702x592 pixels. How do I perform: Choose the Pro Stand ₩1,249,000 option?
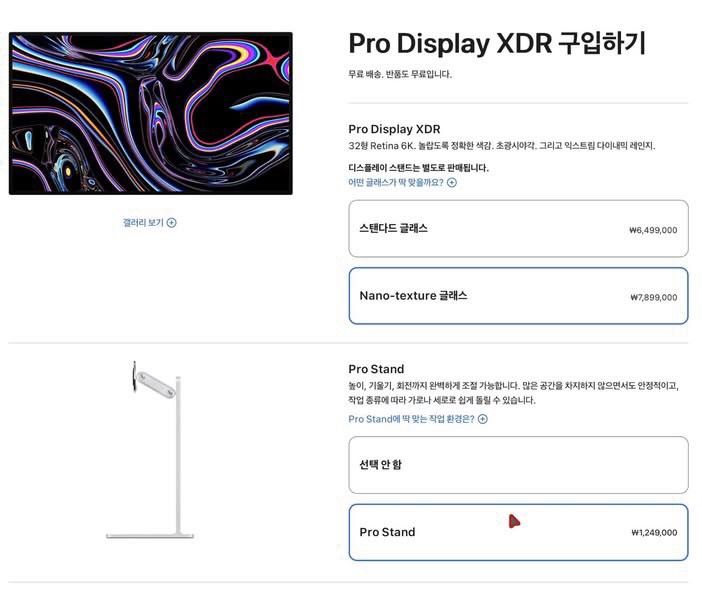point(518,532)
